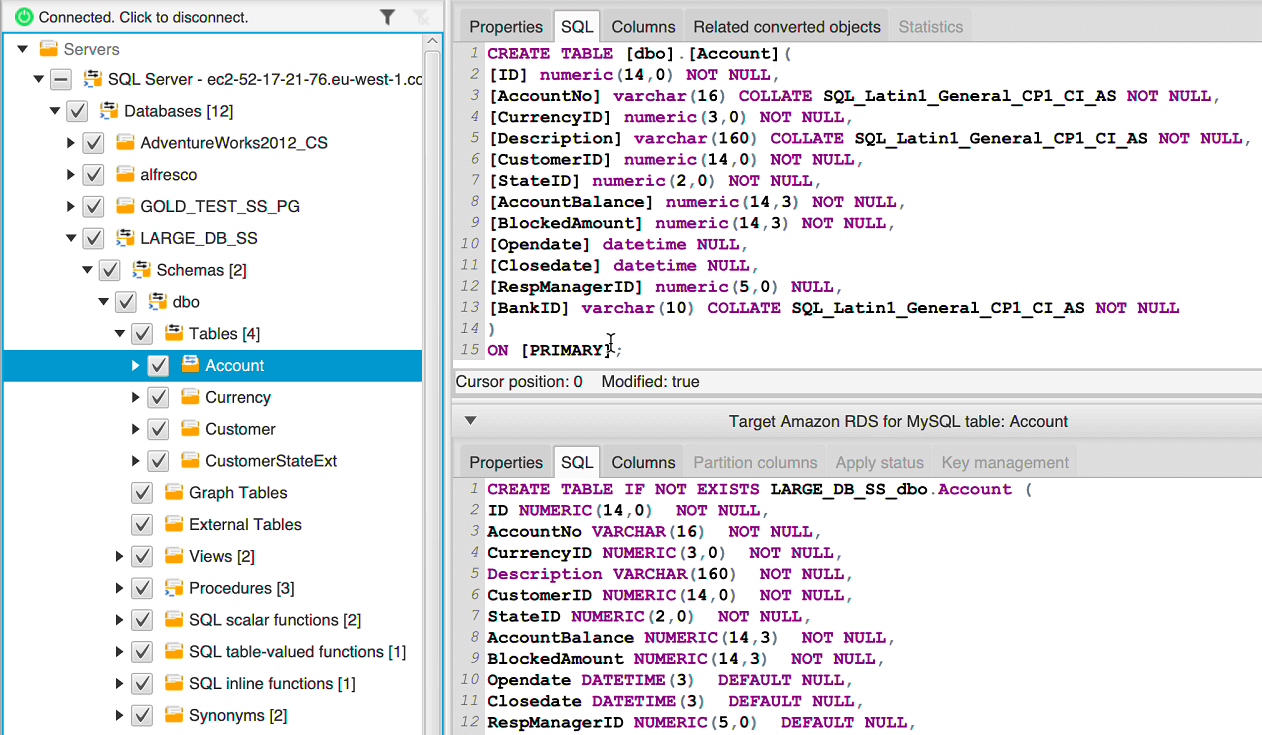Open the Related converted objects tab
The width and height of the screenshot is (1262, 735).
click(786, 26)
